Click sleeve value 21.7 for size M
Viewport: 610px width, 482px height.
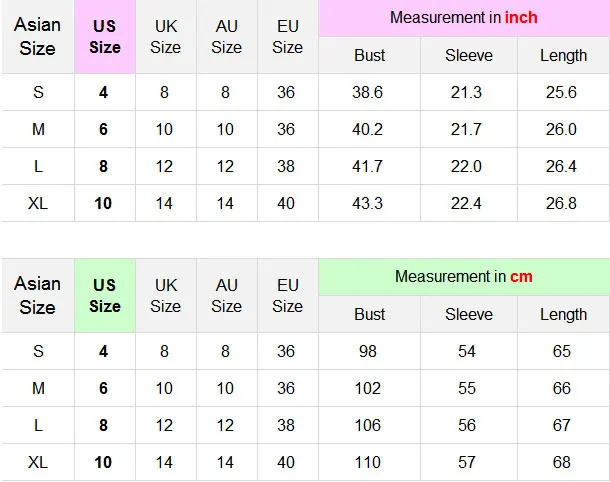pos(466,130)
